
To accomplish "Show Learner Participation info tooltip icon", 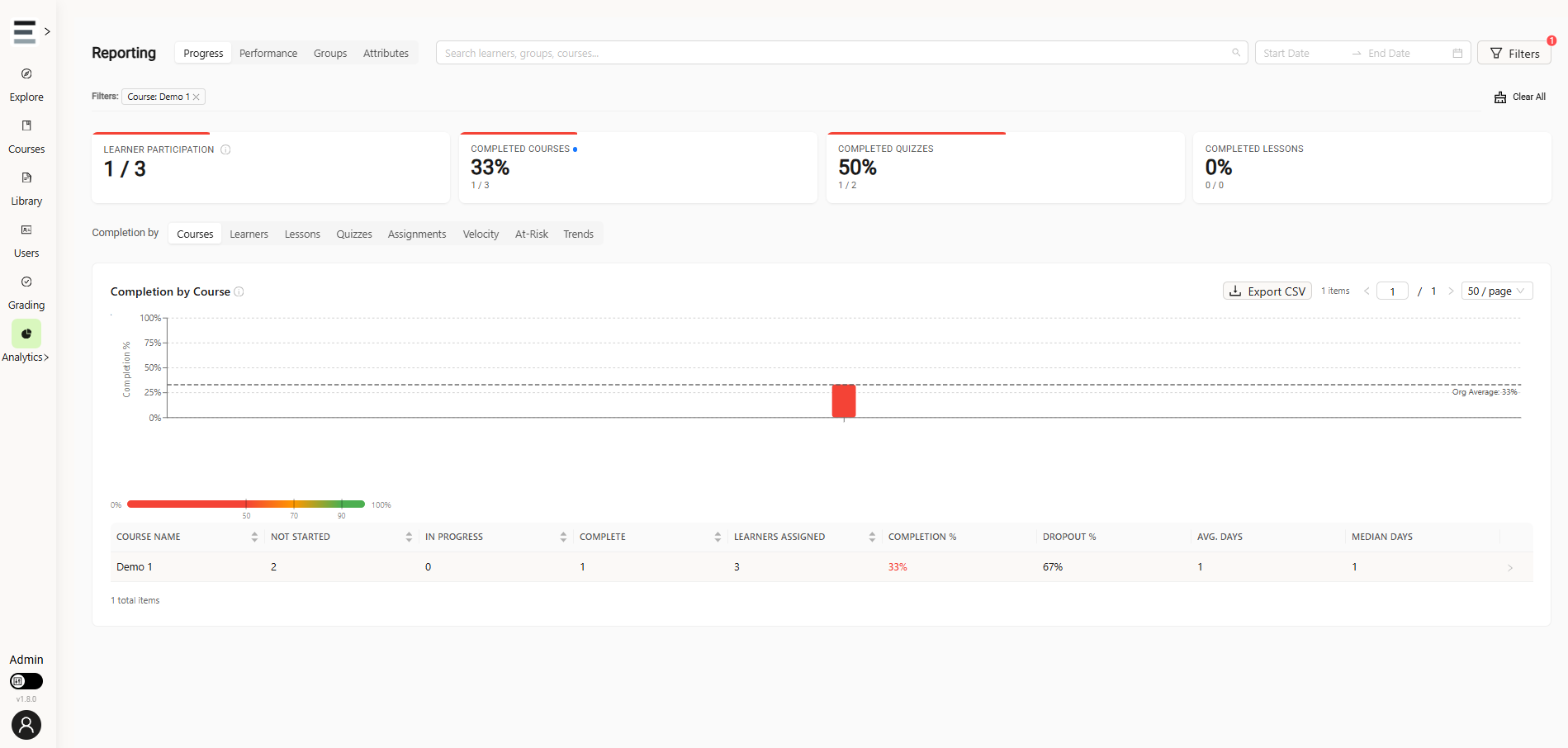I will 225,149.
